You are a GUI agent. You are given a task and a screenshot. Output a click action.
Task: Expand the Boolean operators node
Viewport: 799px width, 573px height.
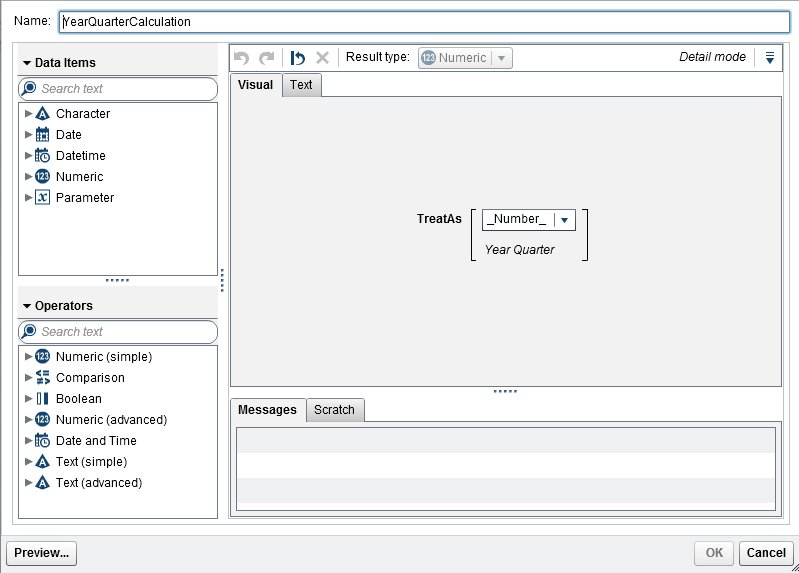point(29,398)
